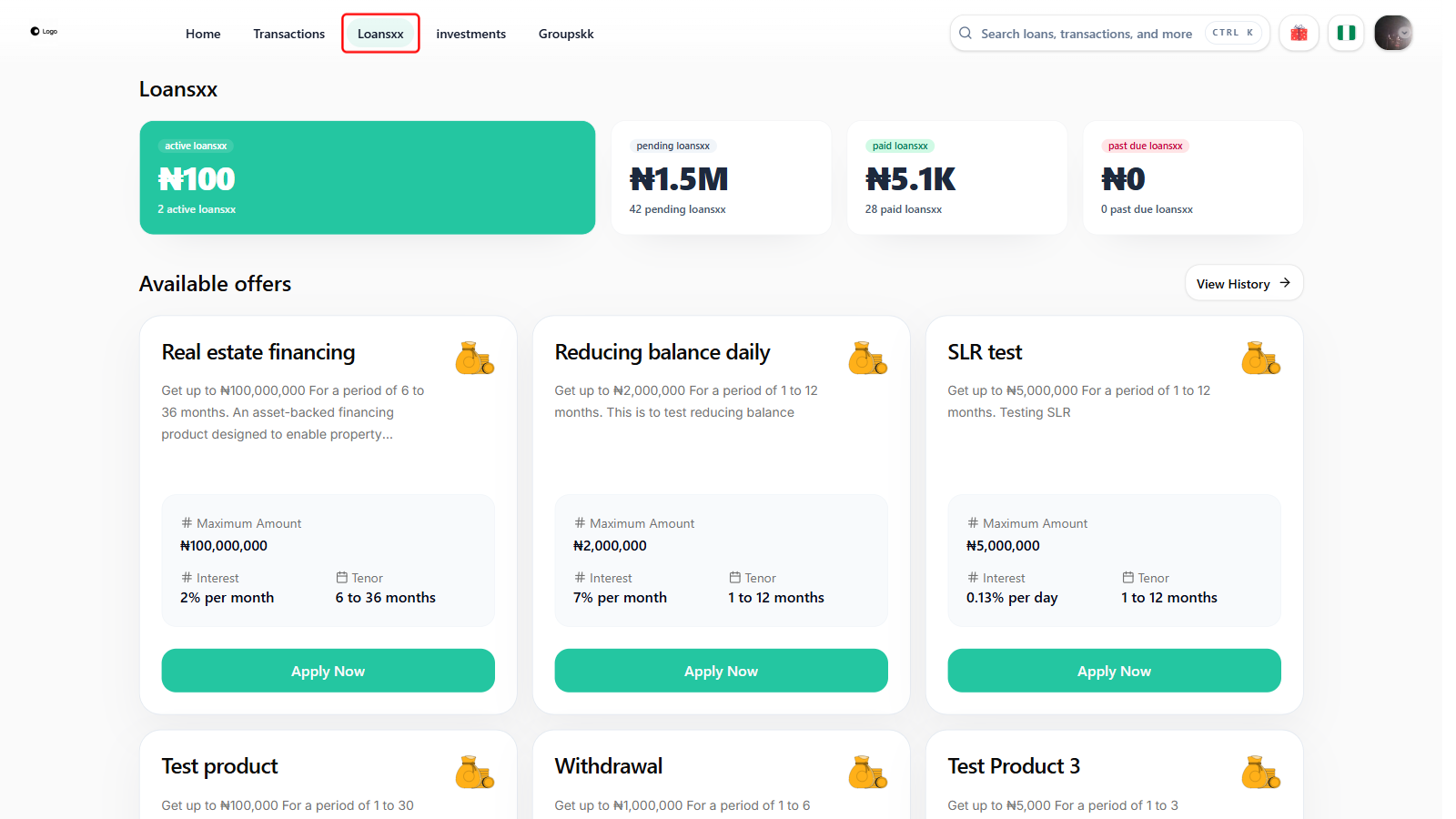Click hash Maximum Amount icon in SLR test
Screen dimensions: 1456x819
tap(973, 522)
